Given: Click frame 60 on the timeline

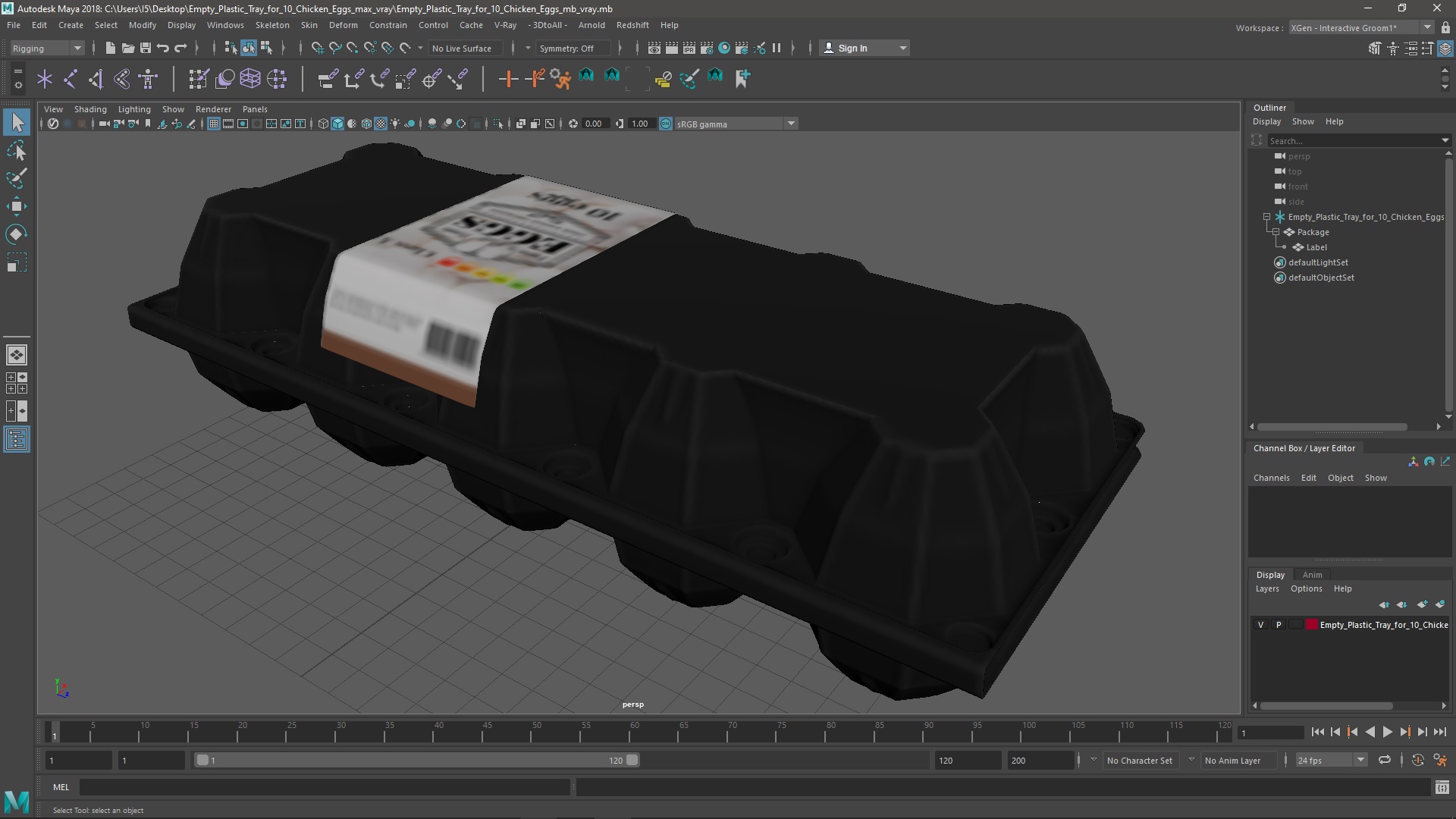Looking at the screenshot, I should (x=635, y=733).
